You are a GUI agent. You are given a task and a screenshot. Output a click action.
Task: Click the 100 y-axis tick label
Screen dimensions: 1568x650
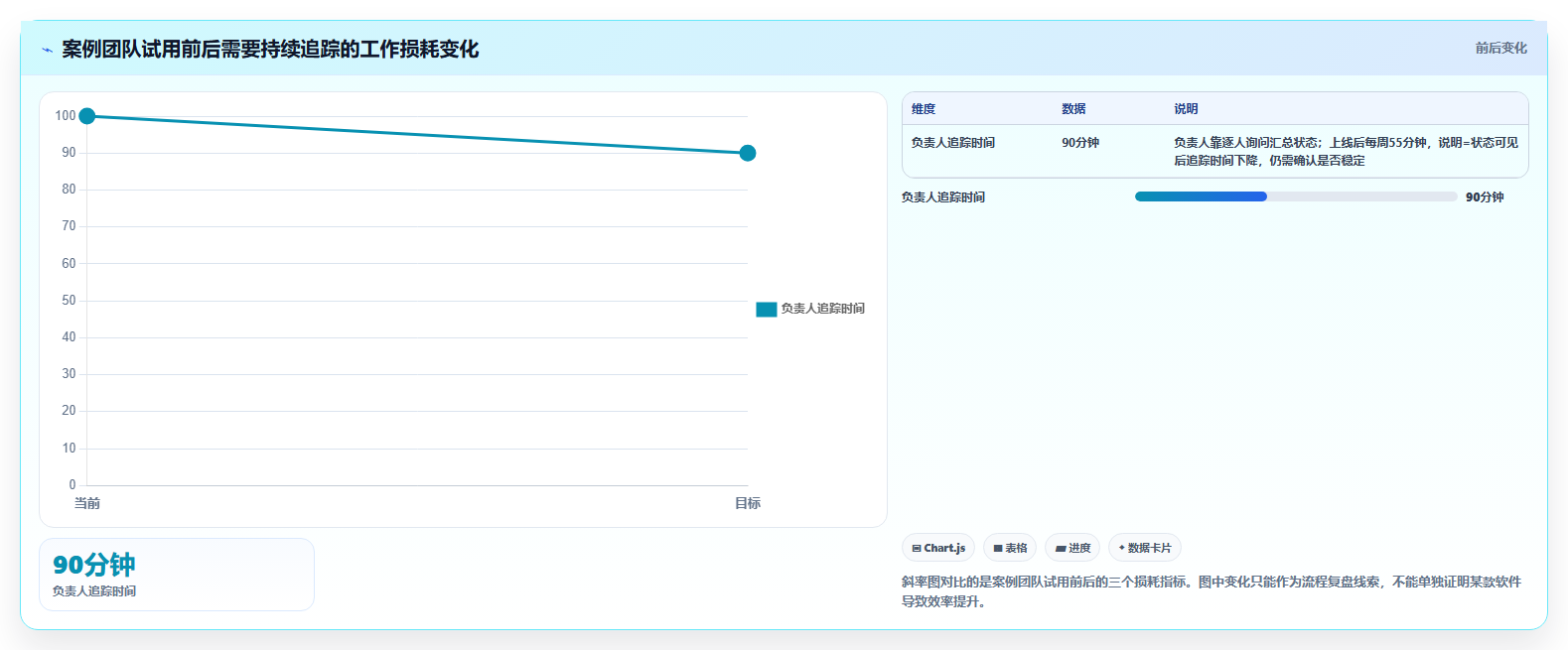coord(66,116)
